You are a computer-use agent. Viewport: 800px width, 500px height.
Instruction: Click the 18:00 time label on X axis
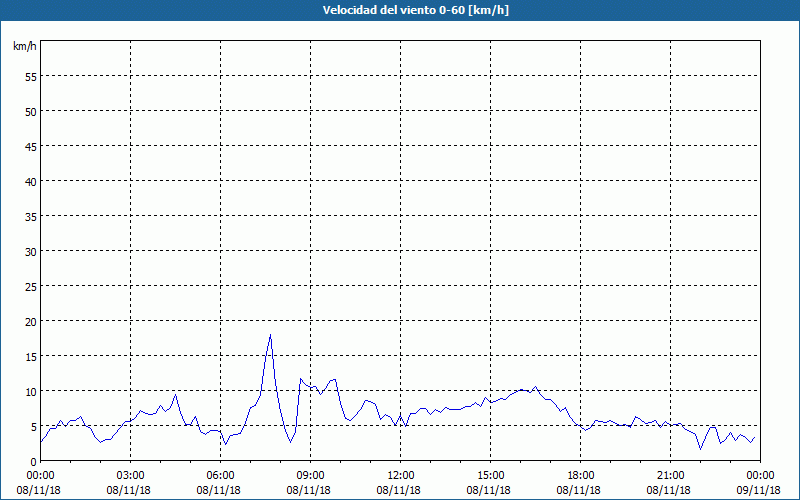point(580,476)
